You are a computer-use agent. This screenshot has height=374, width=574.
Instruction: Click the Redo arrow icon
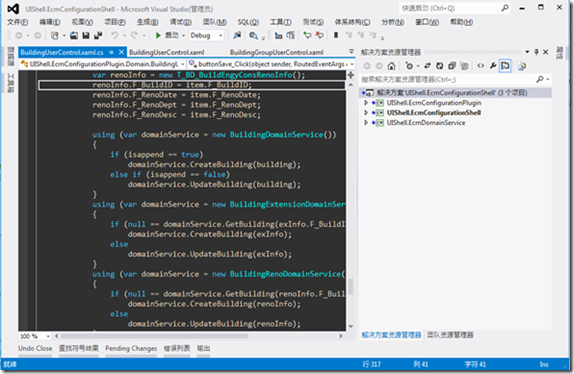[134, 35]
